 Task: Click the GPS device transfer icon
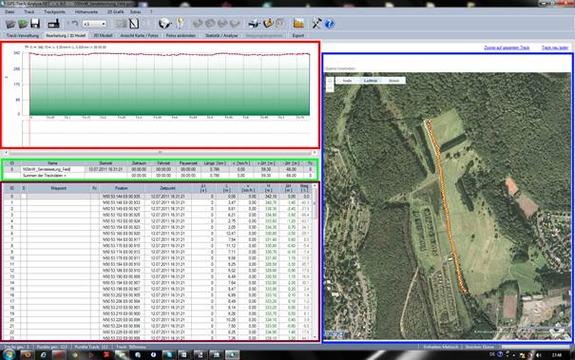pos(54,24)
